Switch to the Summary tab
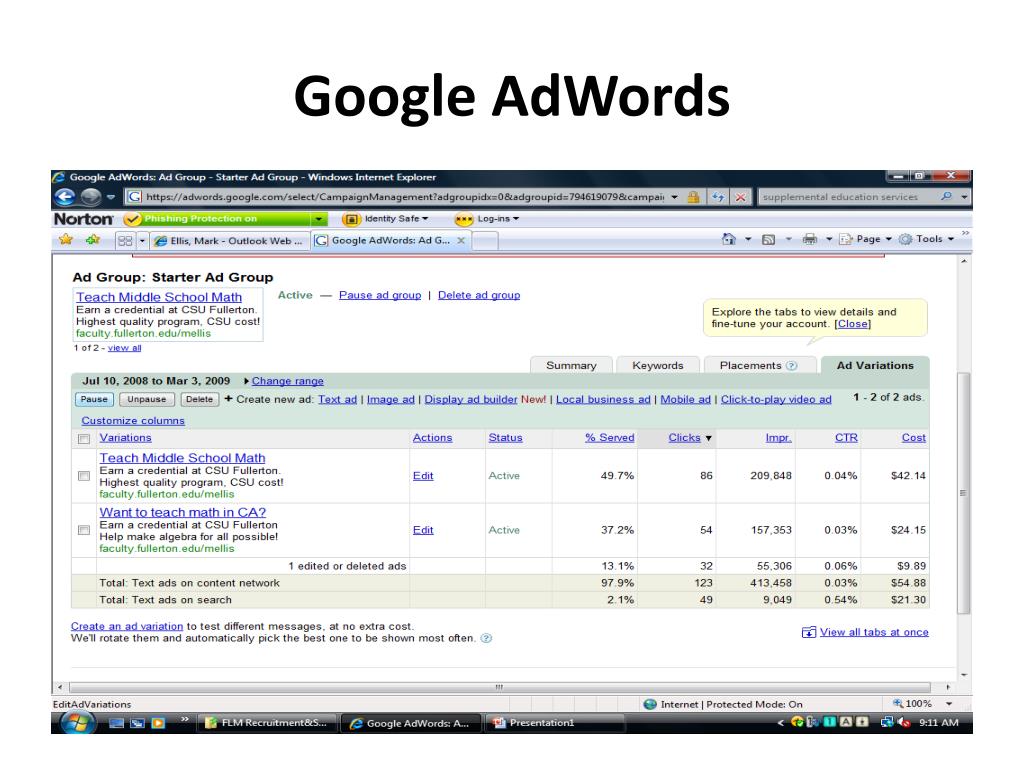The height and width of the screenshot is (768, 1024). click(x=571, y=366)
